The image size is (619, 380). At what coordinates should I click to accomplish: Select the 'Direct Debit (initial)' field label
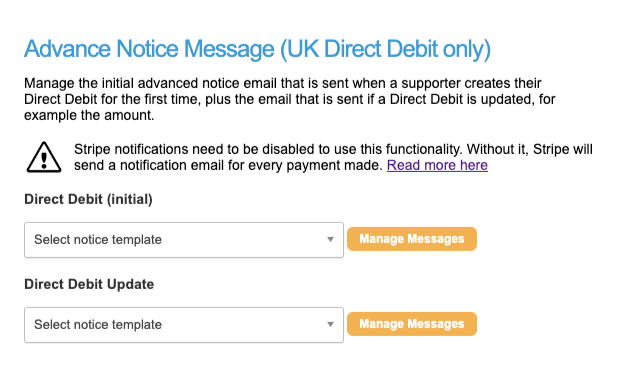(x=88, y=199)
